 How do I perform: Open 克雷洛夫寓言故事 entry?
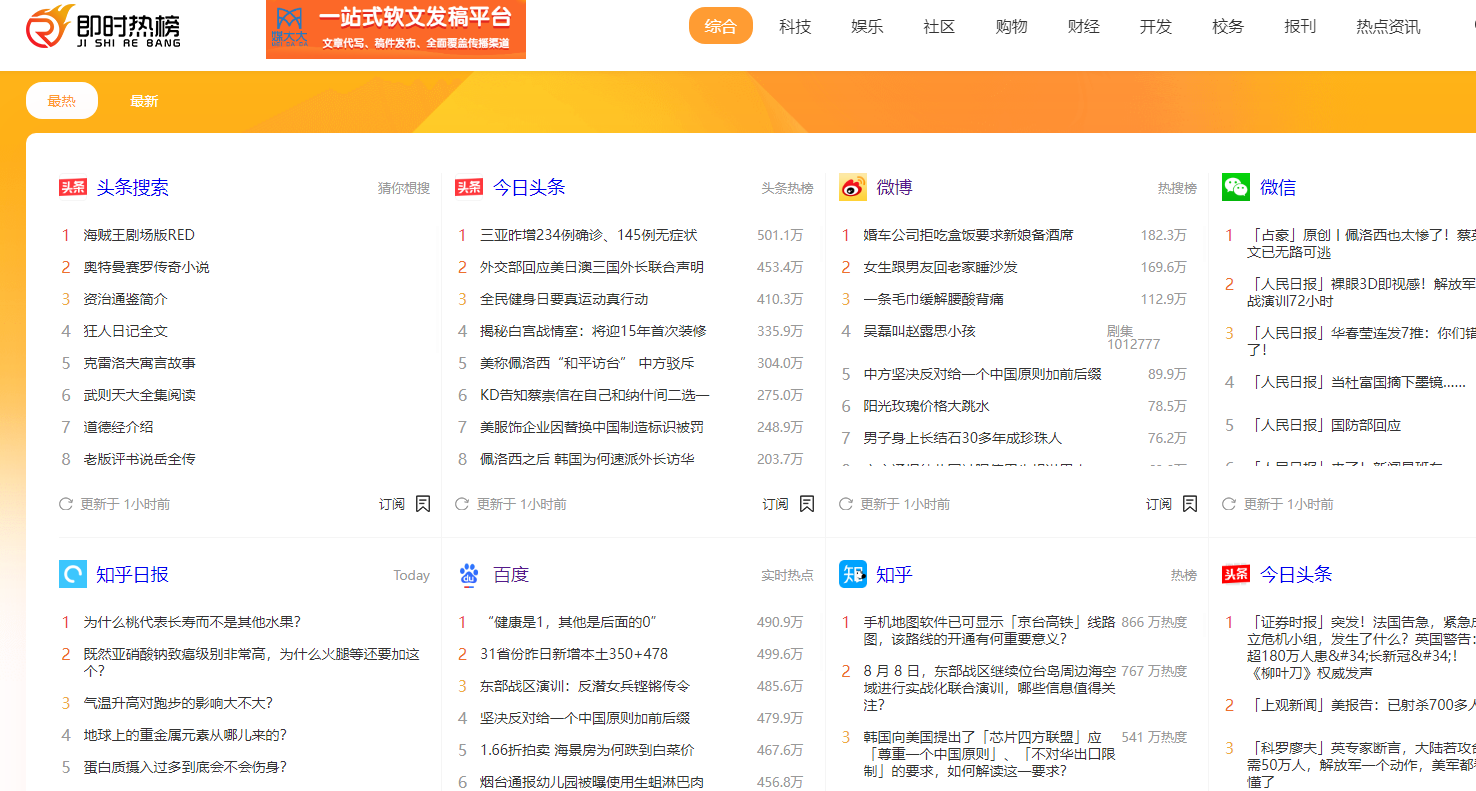(x=139, y=363)
